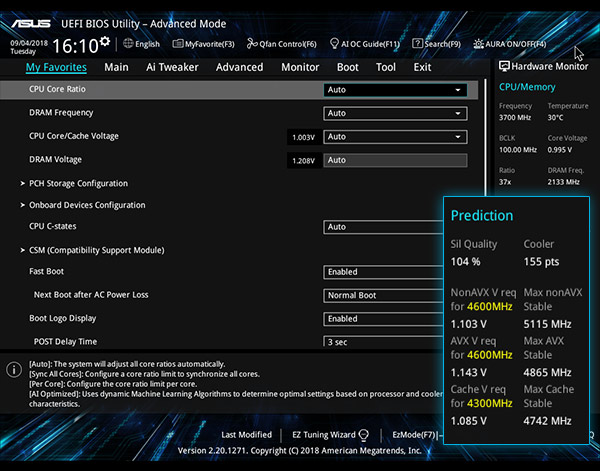Viewport: 600px width, 471px height.
Task: Toggle AURA ON/OFF(F4)
Action: coord(509,44)
